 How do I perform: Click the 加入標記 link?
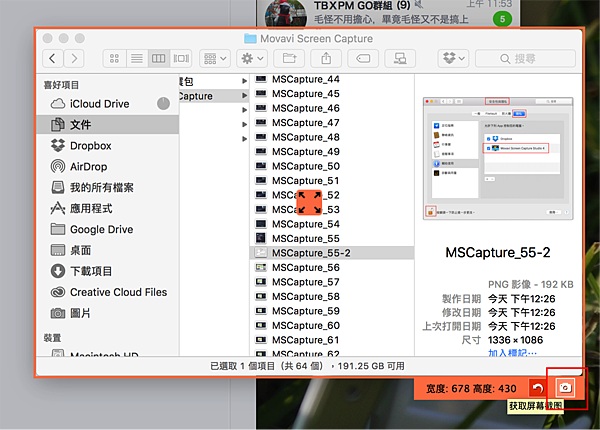pos(512,352)
